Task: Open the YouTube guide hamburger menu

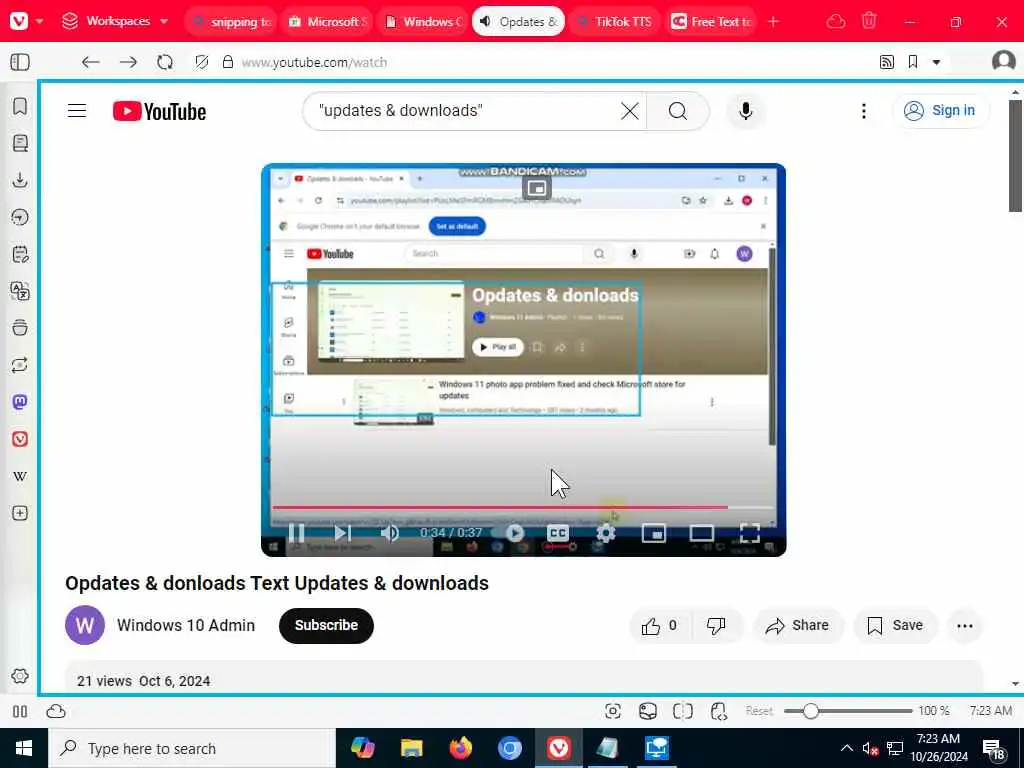Action: 77,111
